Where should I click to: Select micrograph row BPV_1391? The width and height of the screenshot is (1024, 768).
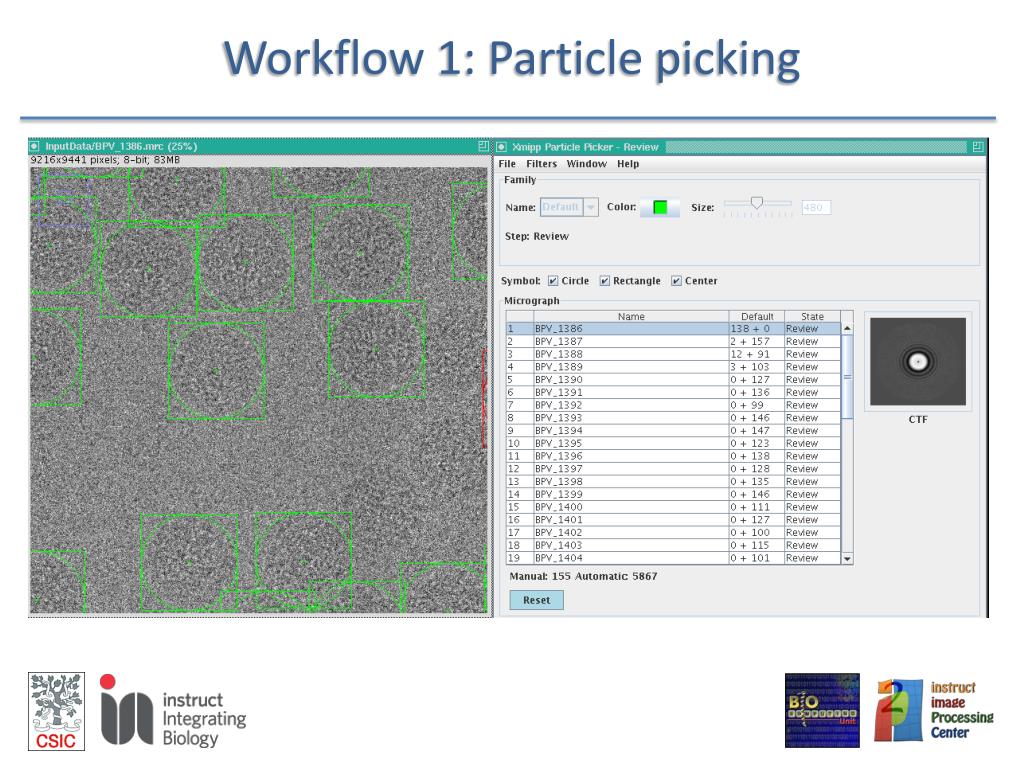pos(673,392)
